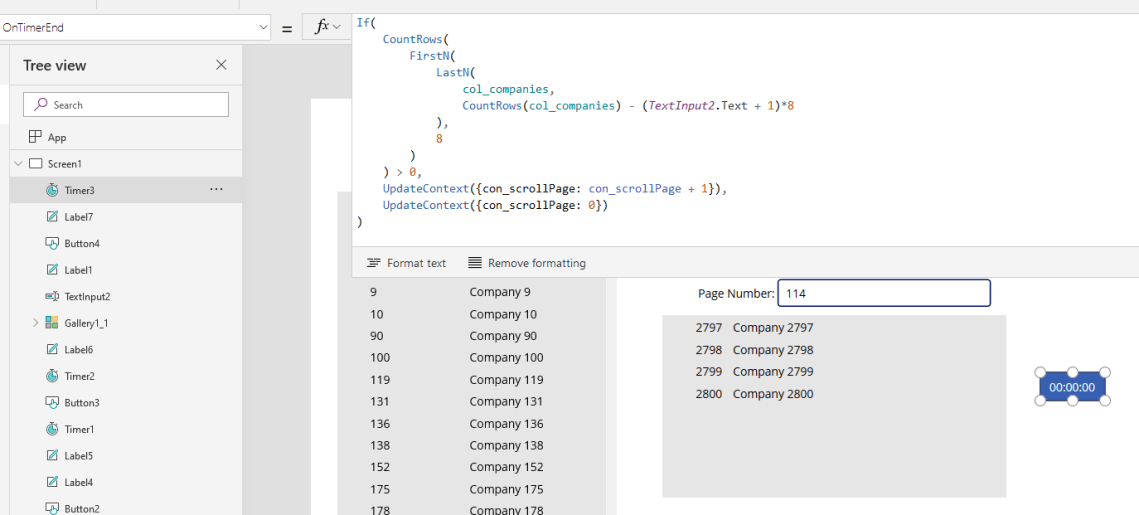Screen dimensions: 1139x515
Task: Close the Tree view panel
Action: tap(221, 65)
